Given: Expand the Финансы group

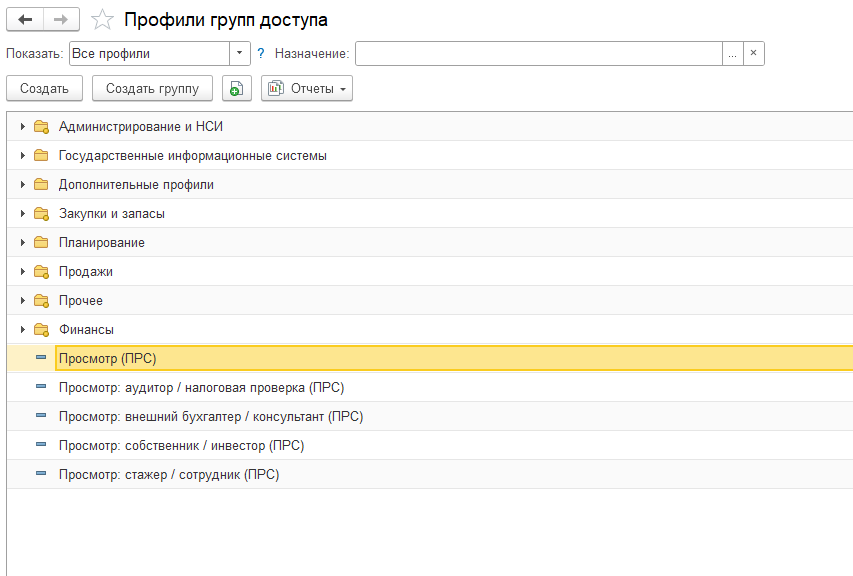Looking at the screenshot, I should point(22,330).
